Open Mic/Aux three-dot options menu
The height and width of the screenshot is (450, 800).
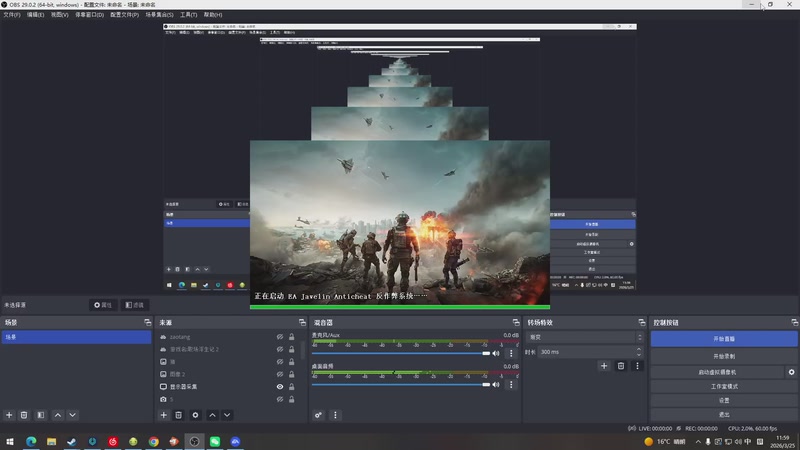click(x=511, y=353)
